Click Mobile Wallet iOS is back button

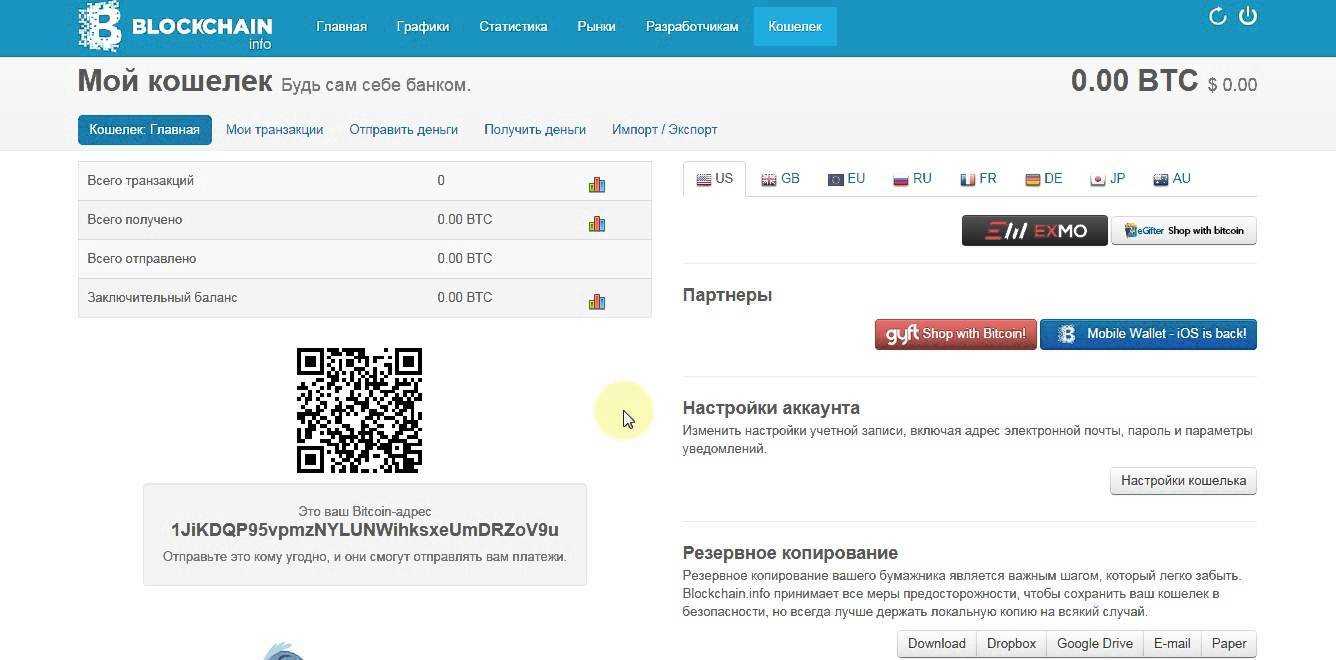(1148, 334)
